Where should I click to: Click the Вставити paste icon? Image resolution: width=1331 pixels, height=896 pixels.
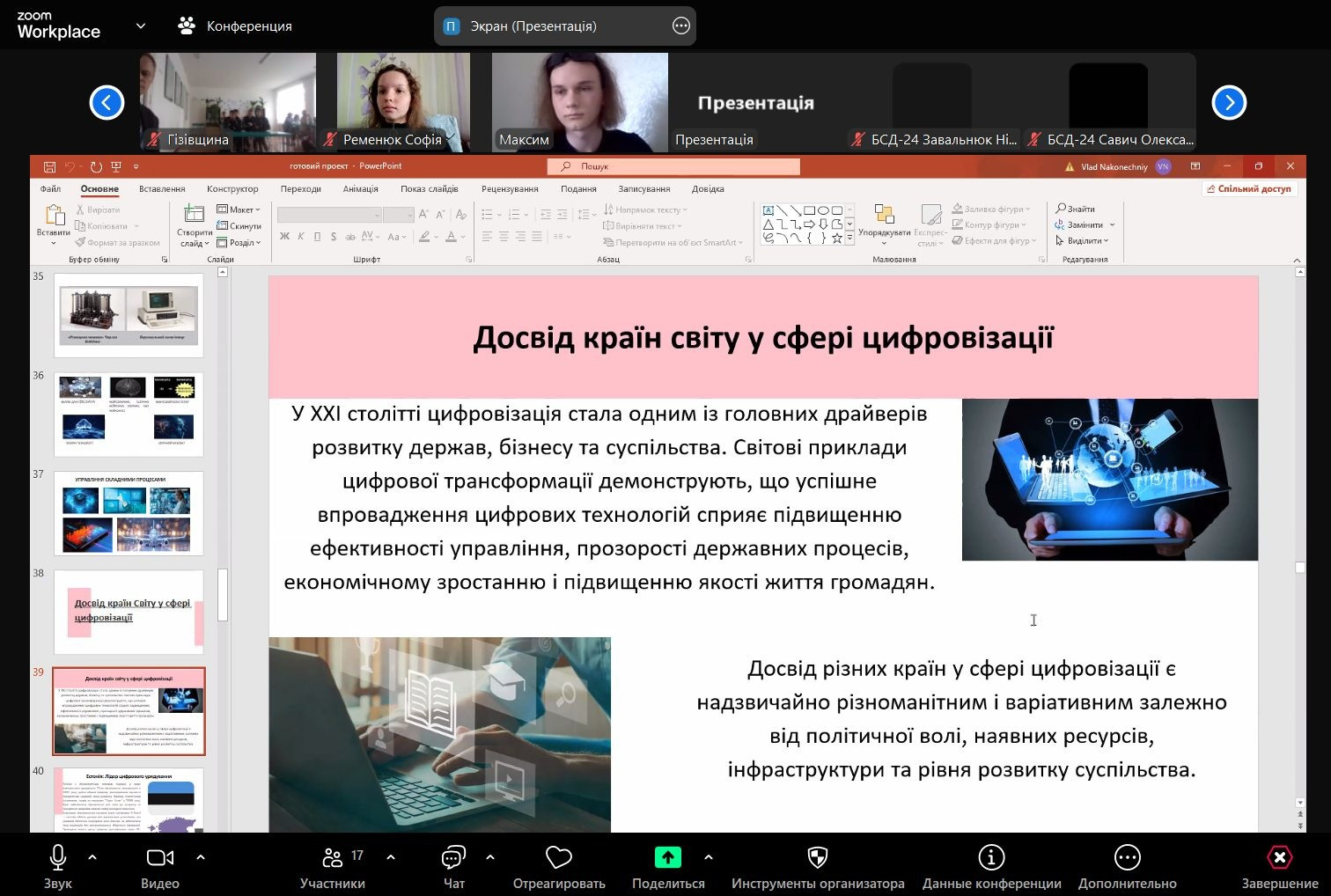point(54,215)
